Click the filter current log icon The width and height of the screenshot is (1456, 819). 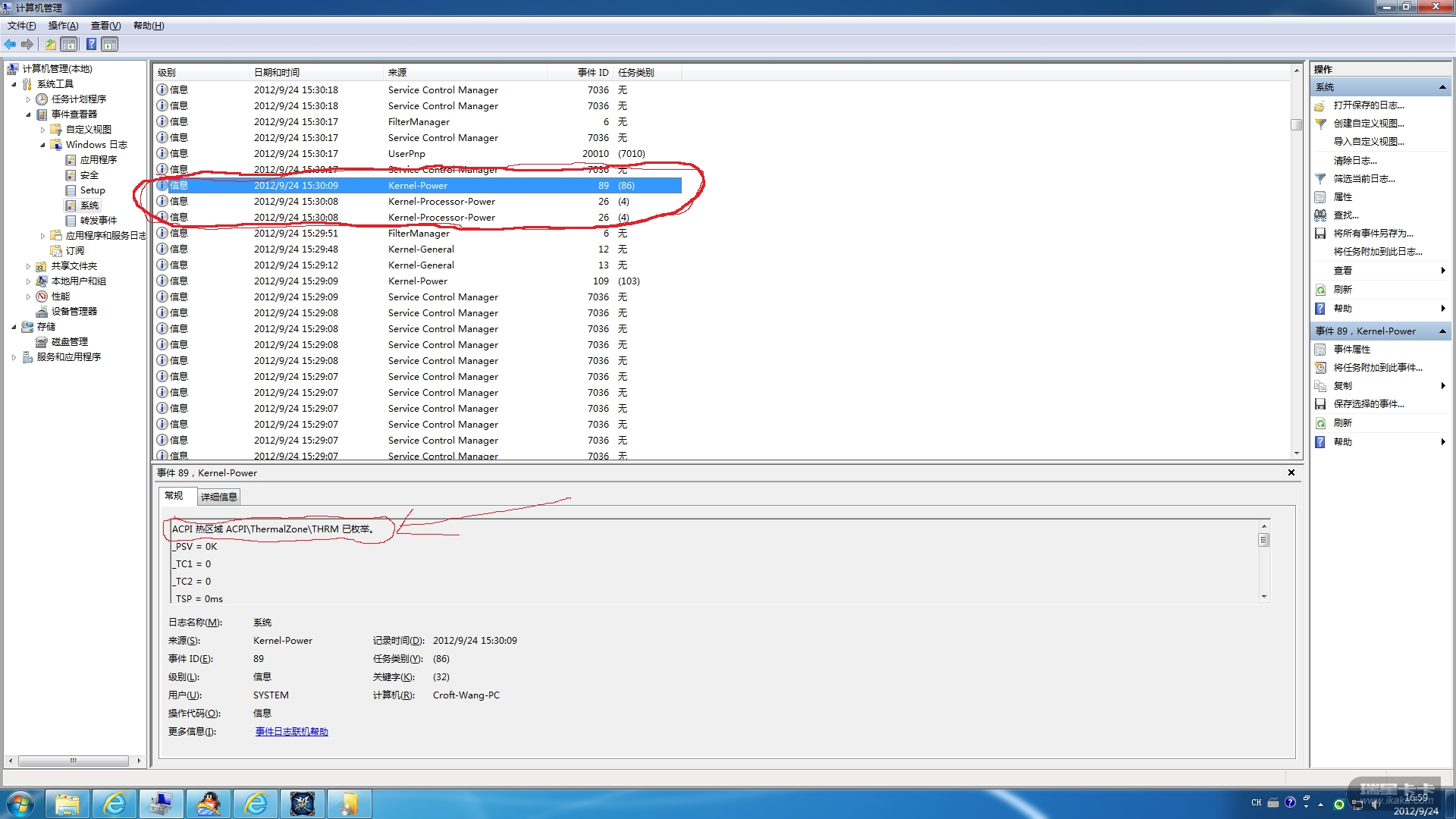point(1320,179)
